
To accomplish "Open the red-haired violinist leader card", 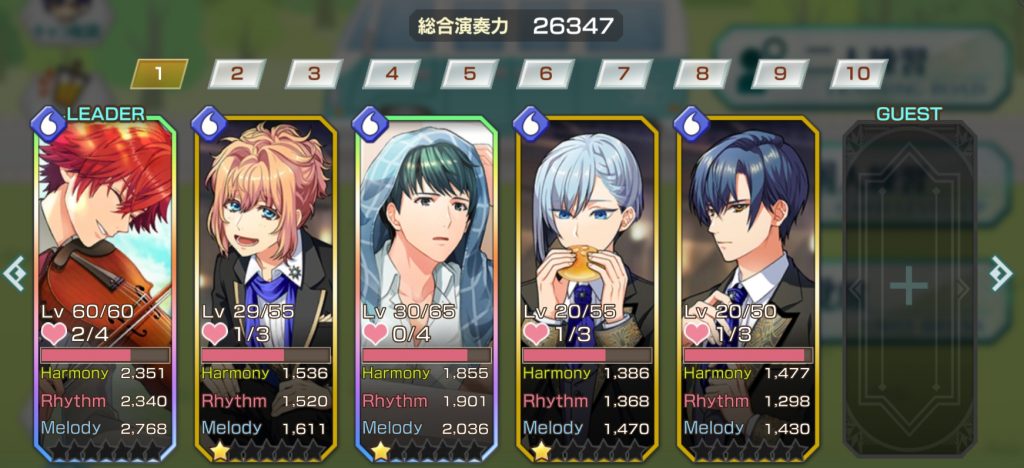I will tap(105, 289).
